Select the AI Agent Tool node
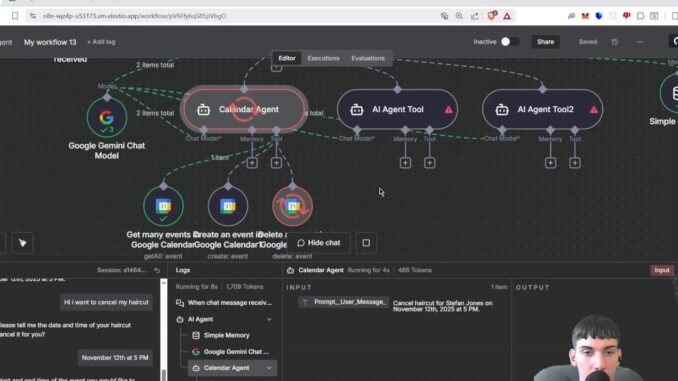 pos(397,109)
